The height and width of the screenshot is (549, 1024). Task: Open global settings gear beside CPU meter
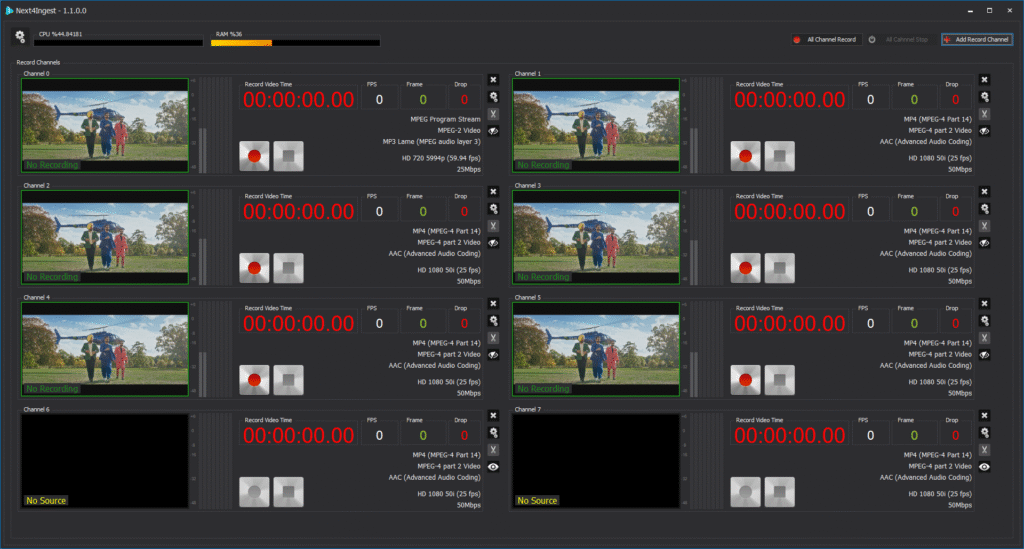(19, 37)
